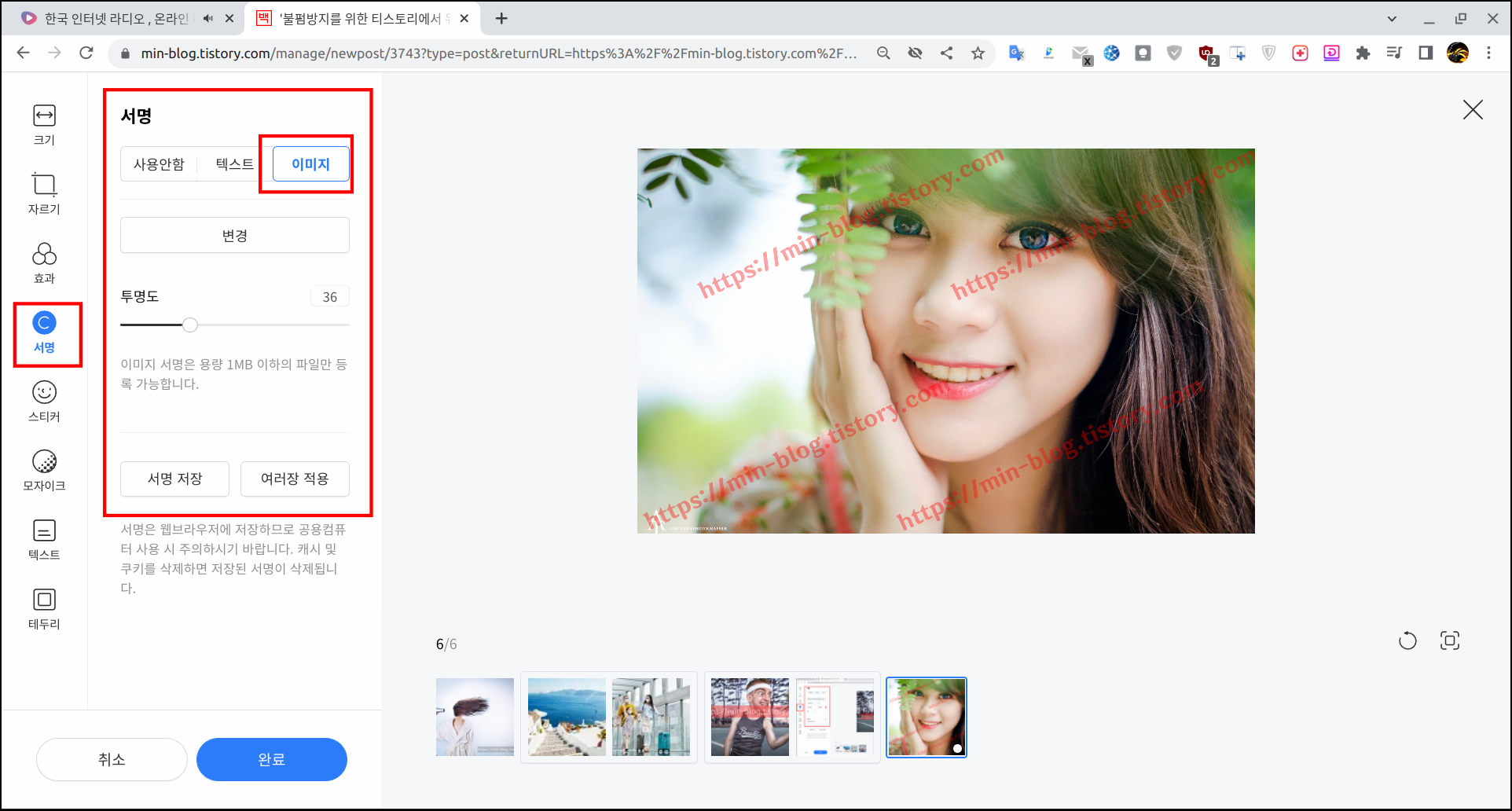This screenshot has height=811, width=1512.
Task: Click the 취소 cancel button
Action: [112, 759]
